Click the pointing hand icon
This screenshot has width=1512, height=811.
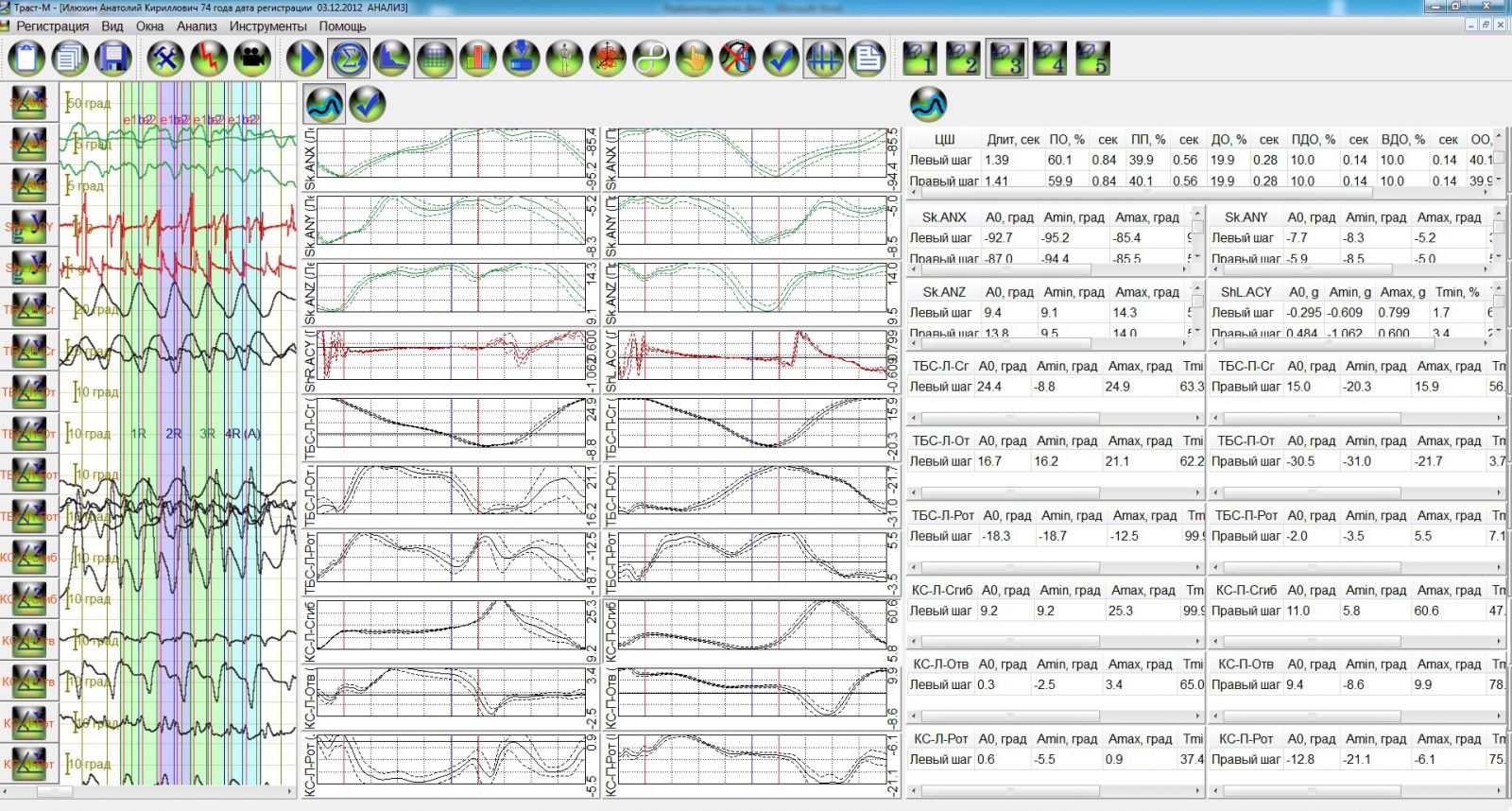[694, 59]
